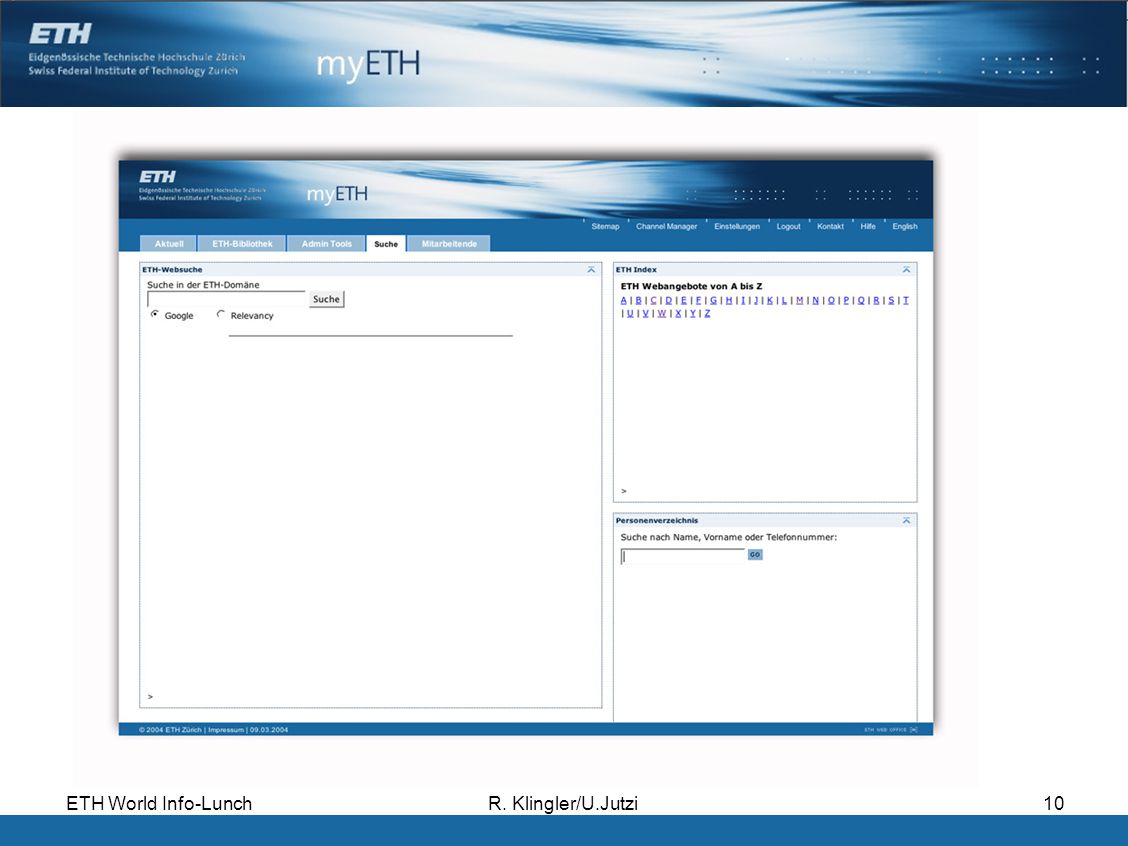This screenshot has width=1128, height=846.
Task: Open index letter S
Action: 891,301
